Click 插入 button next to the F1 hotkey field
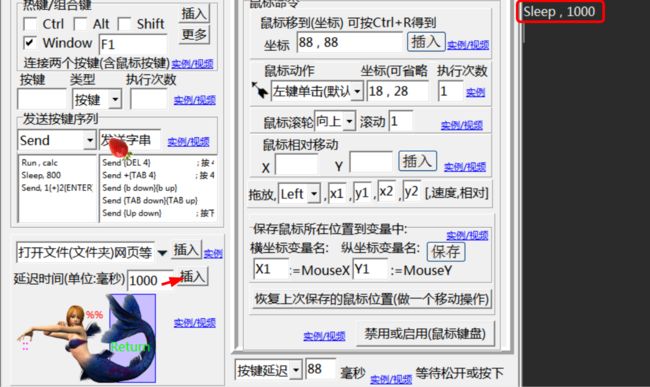The width and height of the screenshot is (650, 387). point(194,13)
